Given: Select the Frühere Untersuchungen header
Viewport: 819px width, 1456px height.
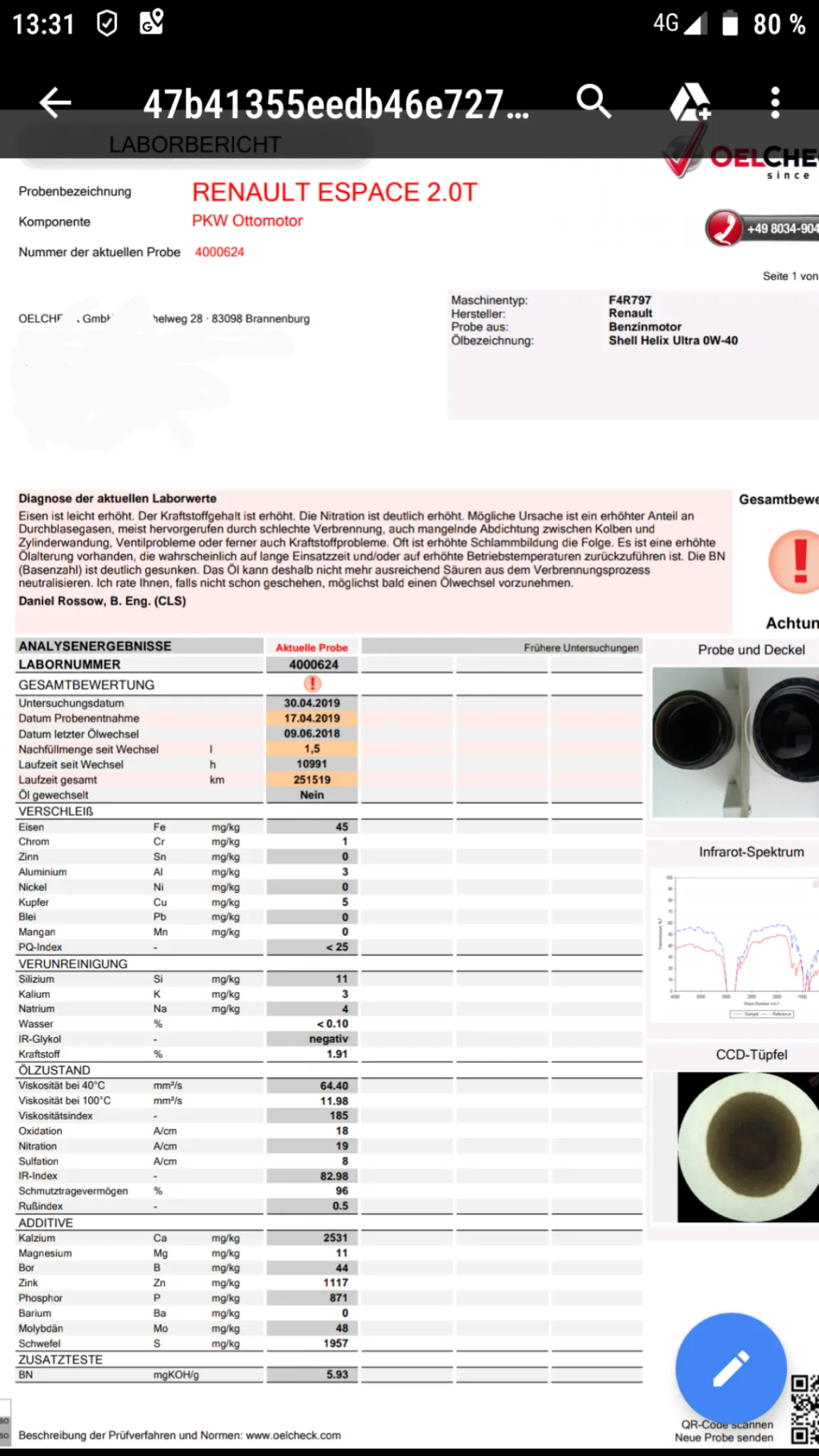Looking at the screenshot, I should (x=582, y=648).
